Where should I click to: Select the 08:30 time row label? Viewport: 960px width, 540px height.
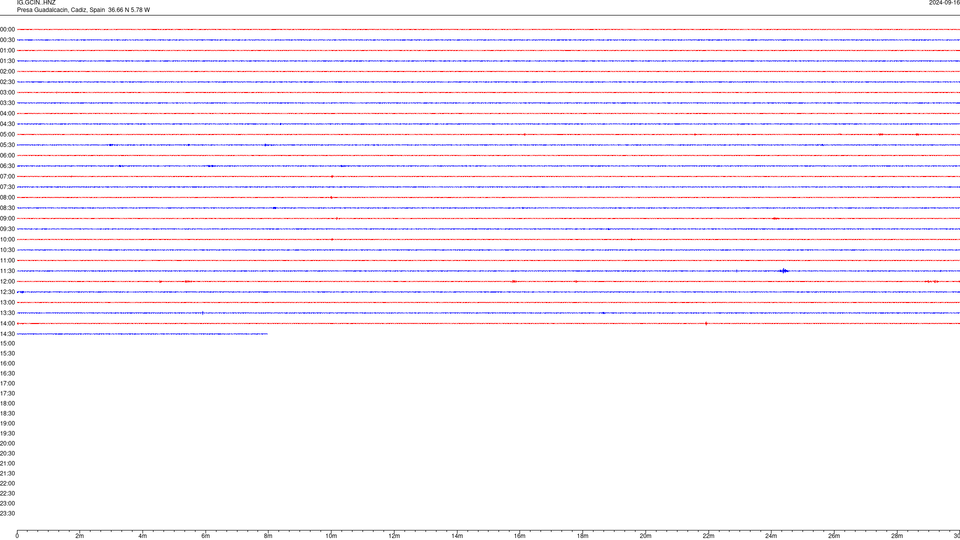coord(7,208)
